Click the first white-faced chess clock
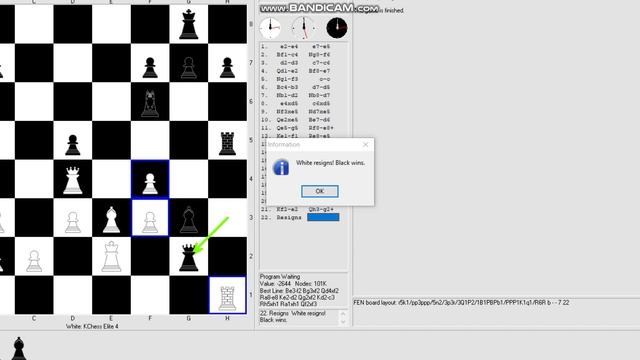 pyautogui.click(x=270, y=28)
